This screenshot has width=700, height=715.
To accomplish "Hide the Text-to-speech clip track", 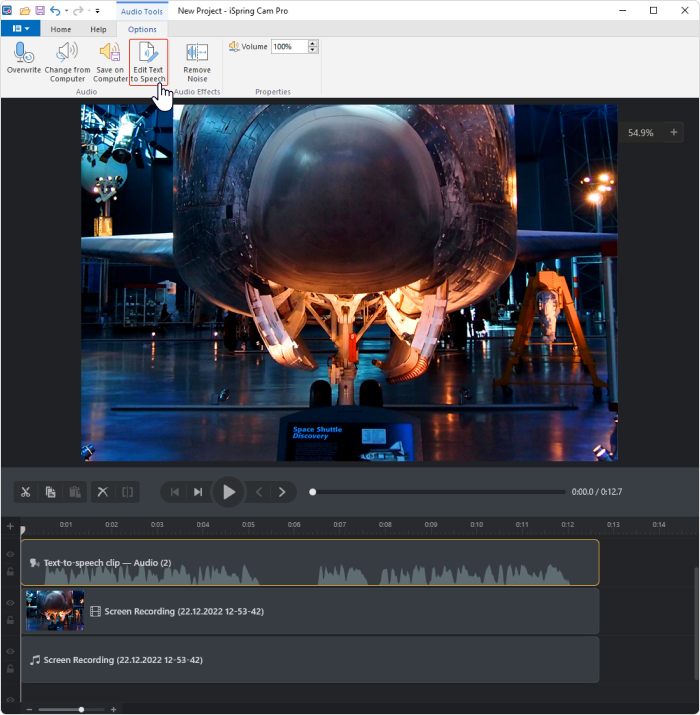I will point(11,554).
